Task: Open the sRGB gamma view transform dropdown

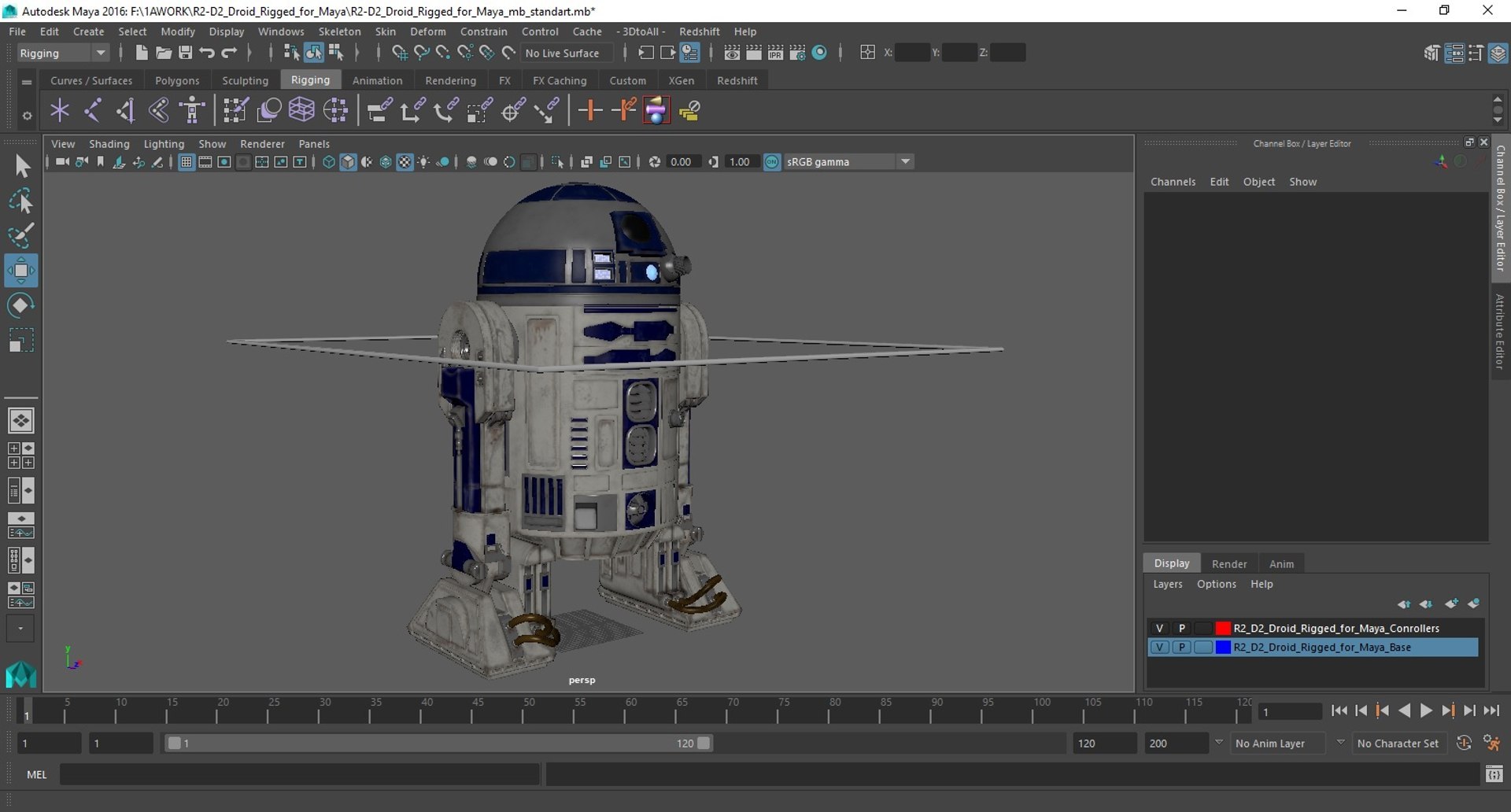Action: [x=848, y=162]
